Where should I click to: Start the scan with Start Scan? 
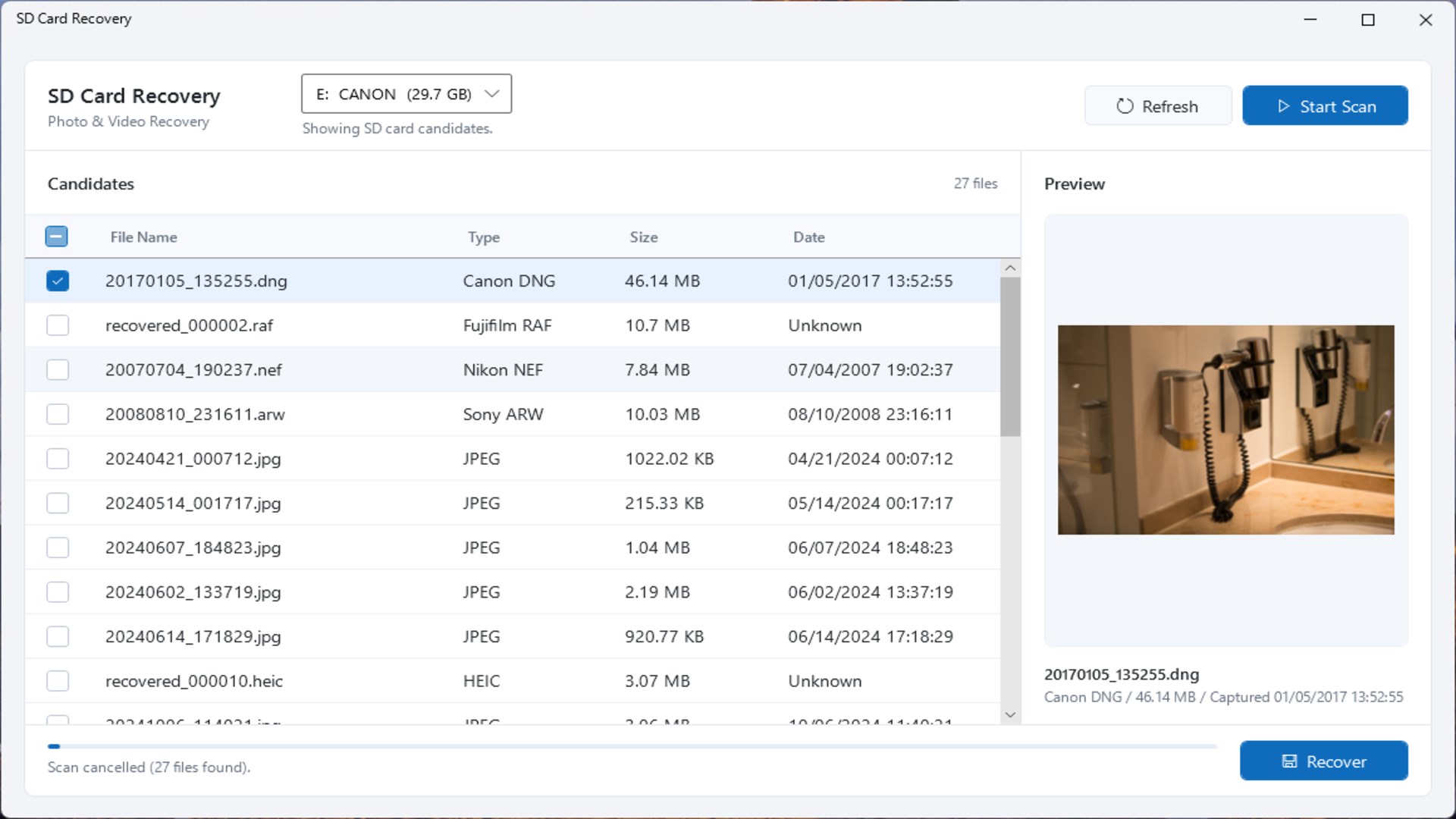(1325, 106)
